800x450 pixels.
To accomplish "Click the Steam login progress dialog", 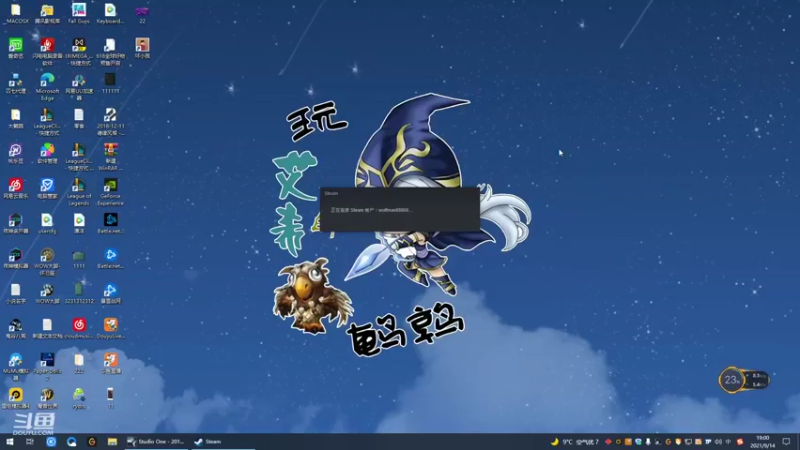I will click(x=399, y=209).
